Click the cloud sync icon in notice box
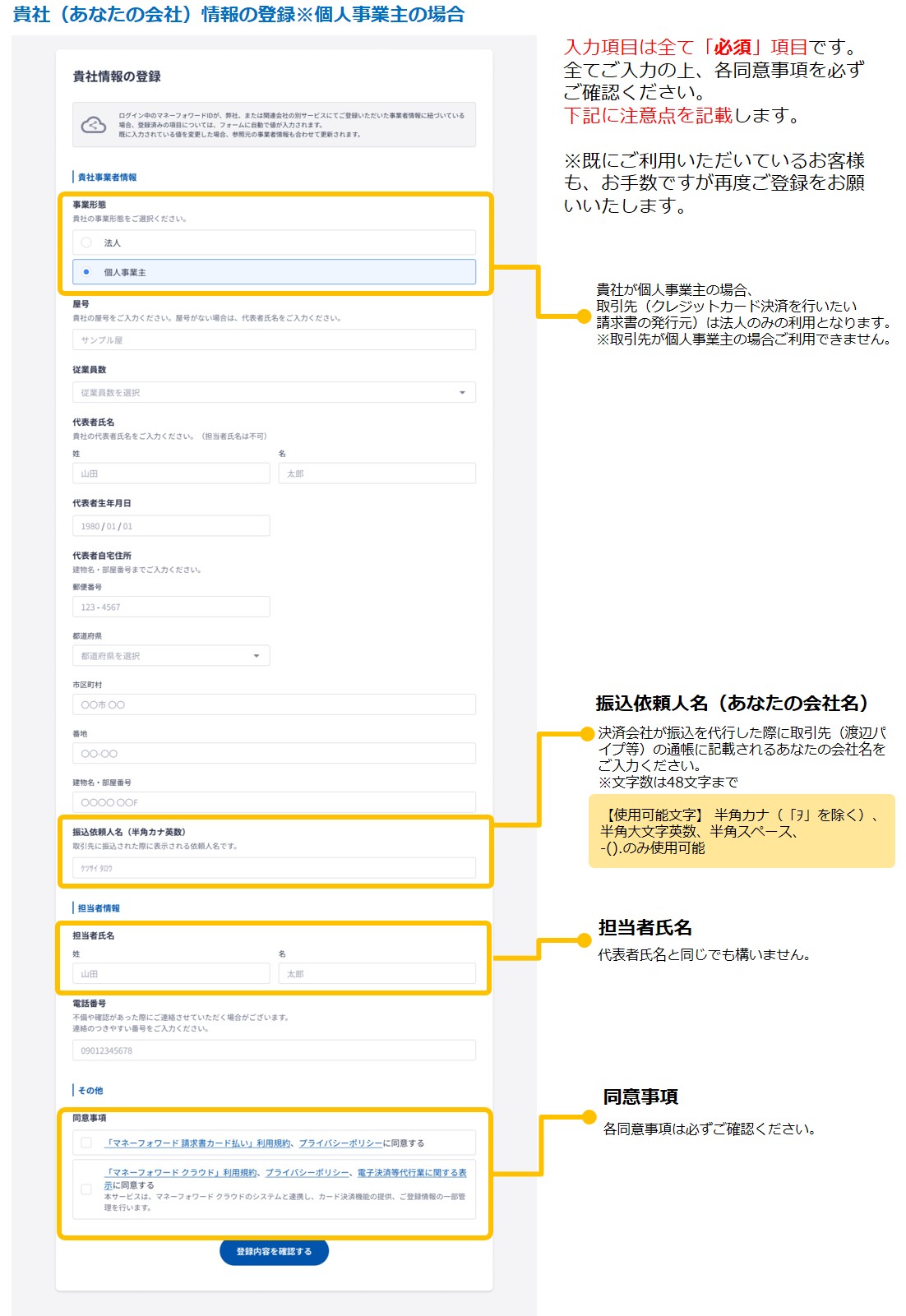This screenshot has width=906, height=1316. click(x=93, y=125)
